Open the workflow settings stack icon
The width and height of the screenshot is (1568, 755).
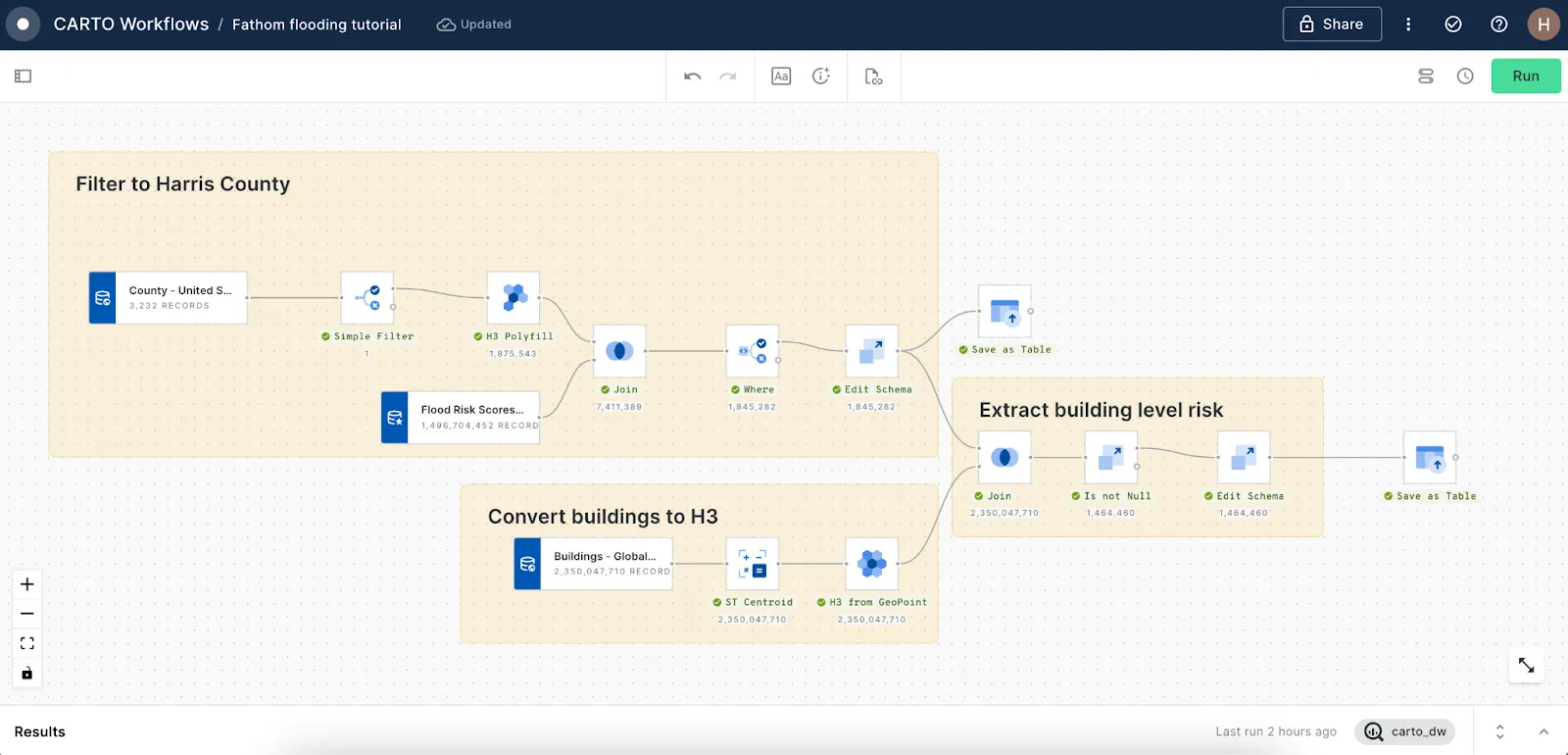coord(1426,76)
